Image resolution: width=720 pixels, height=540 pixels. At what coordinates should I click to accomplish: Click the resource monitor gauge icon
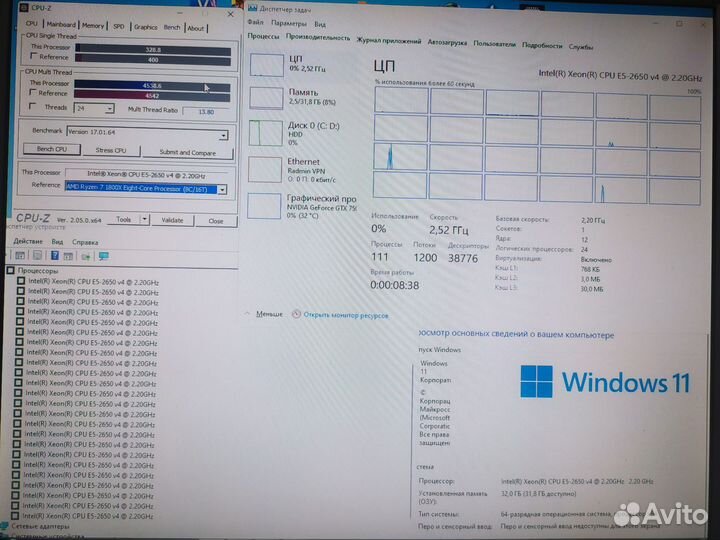pyautogui.click(x=296, y=315)
